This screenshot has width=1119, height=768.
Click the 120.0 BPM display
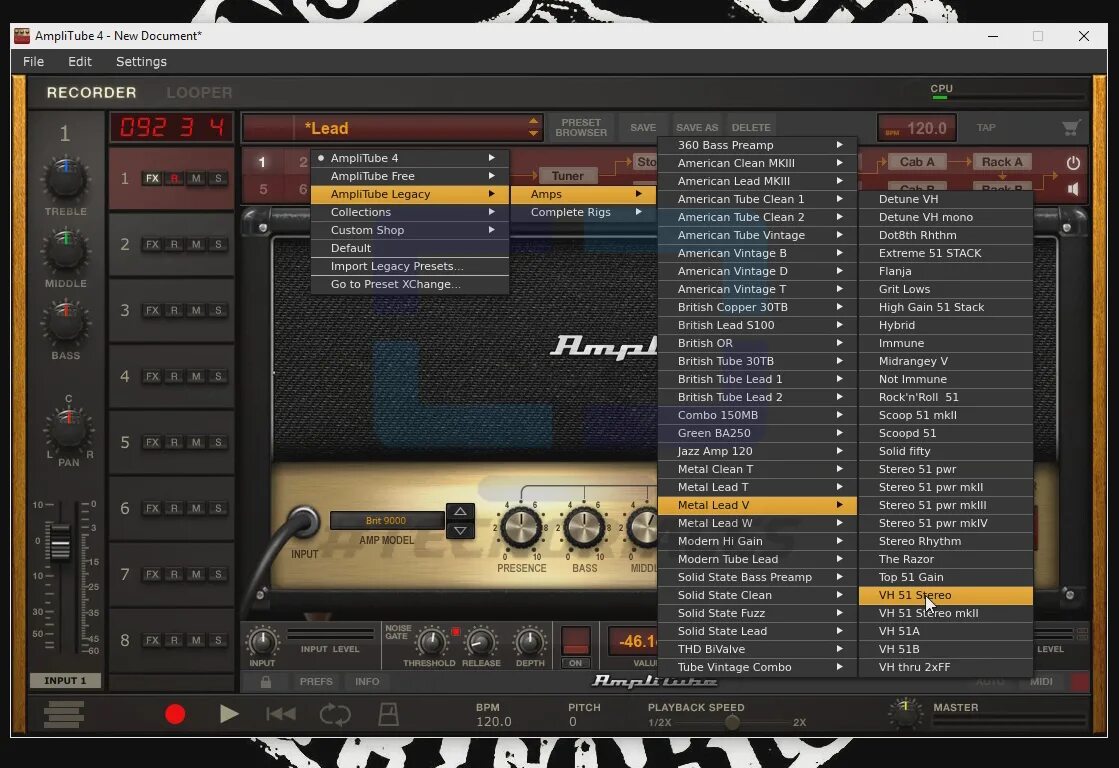point(916,128)
